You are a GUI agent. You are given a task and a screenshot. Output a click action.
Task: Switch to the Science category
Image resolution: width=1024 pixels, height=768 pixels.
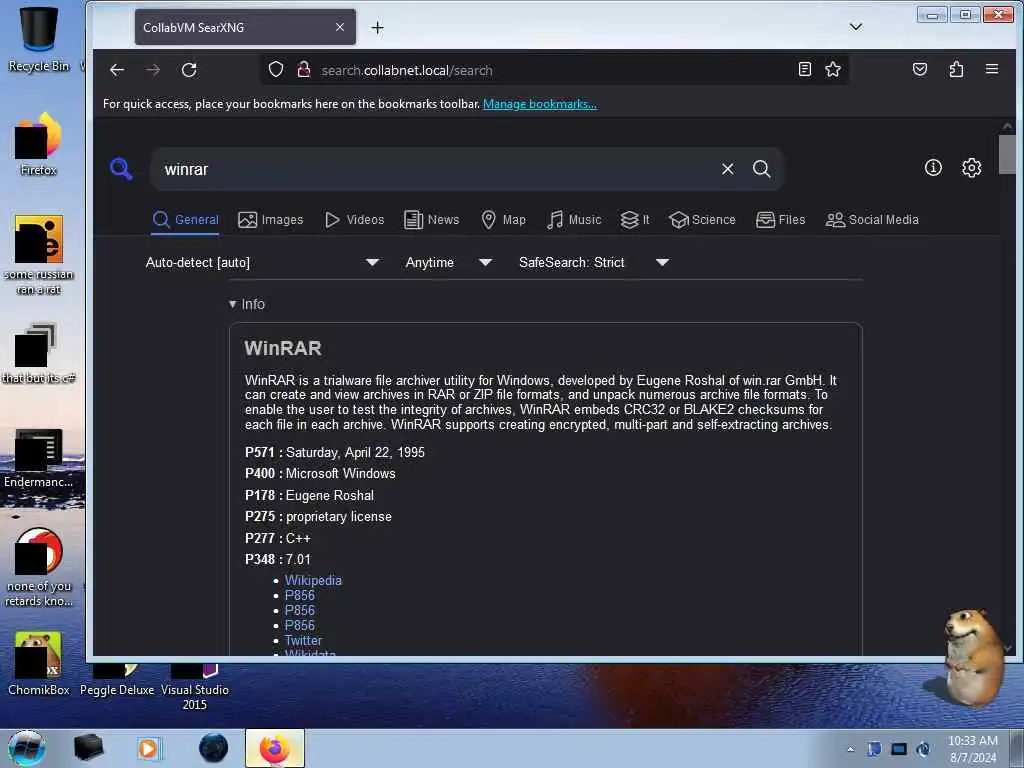[703, 220]
